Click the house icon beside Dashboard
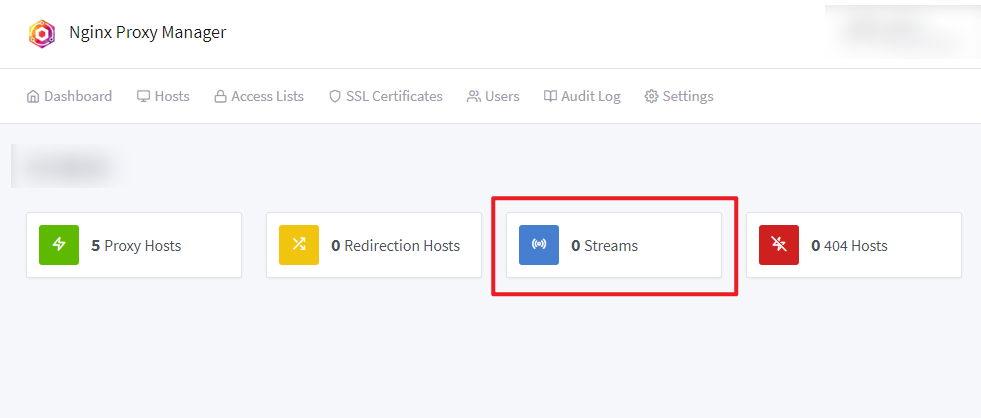The height and width of the screenshot is (418, 981). 33,97
